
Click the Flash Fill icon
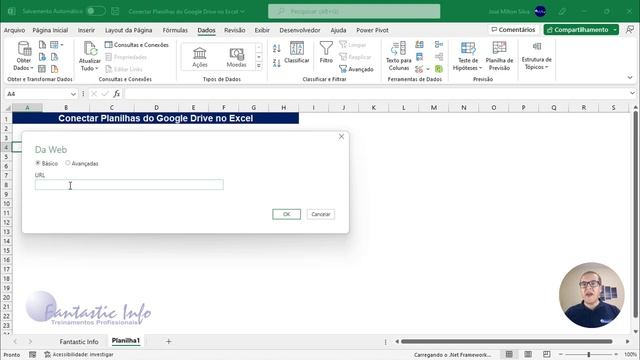coord(419,44)
